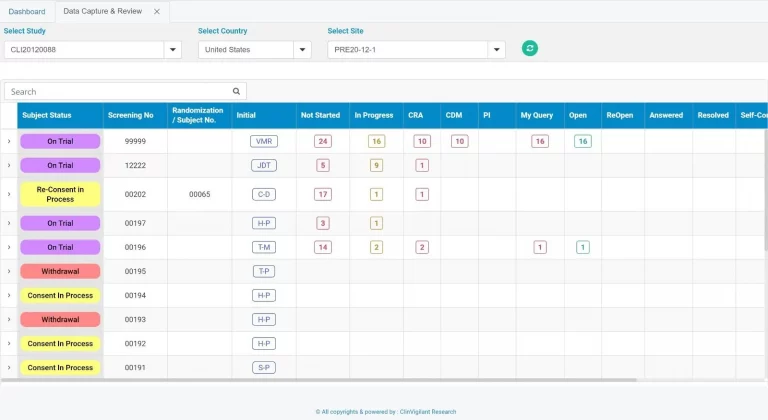Screen dimensions: 768x420
Task: Click the horizontal scrollbar under the table
Action: [x=320, y=380]
